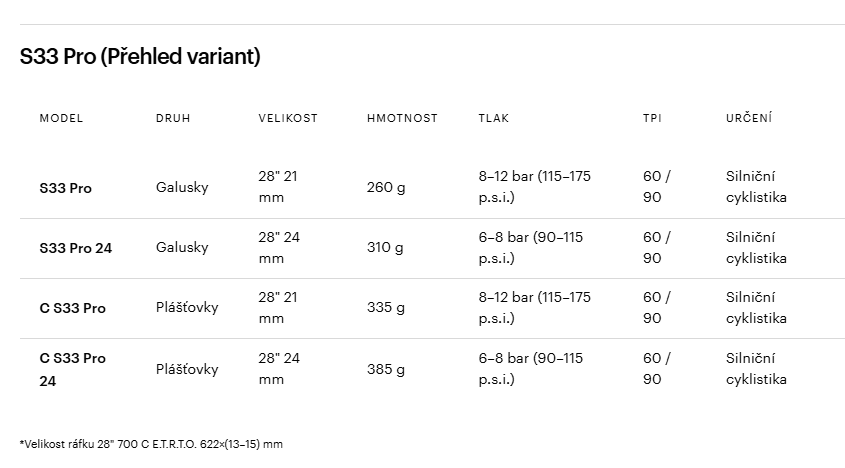The width and height of the screenshot is (845, 468).
Task: Click the rim size footnote text
Action: tap(151, 444)
